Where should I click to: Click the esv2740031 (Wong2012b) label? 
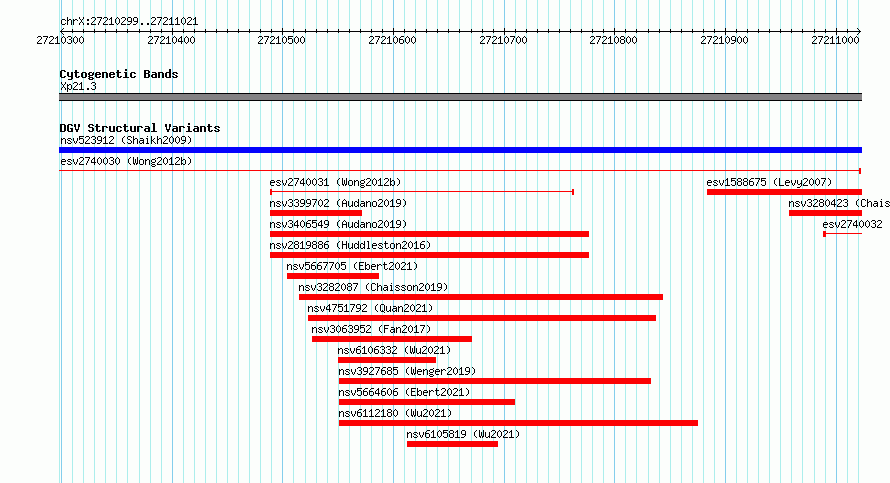[x=335, y=182]
